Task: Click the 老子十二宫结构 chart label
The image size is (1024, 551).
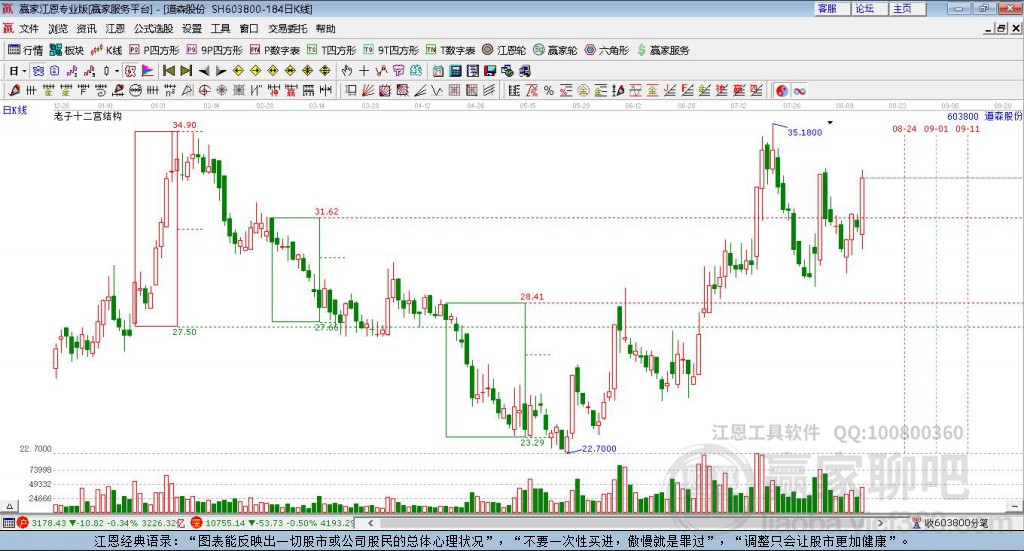Action: click(x=88, y=116)
